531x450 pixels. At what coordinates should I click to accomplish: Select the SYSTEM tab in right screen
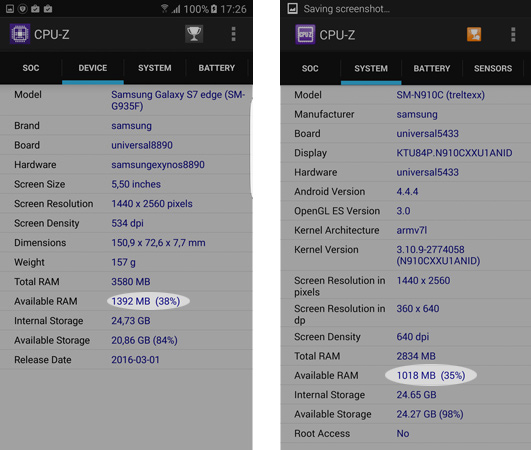(371, 68)
